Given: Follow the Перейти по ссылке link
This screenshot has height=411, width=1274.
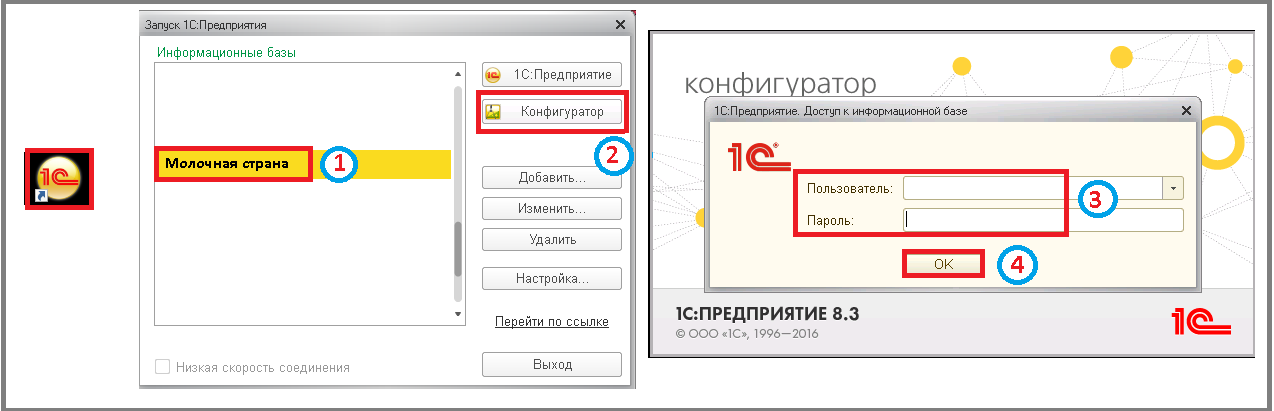Looking at the screenshot, I should pyautogui.click(x=552, y=321).
